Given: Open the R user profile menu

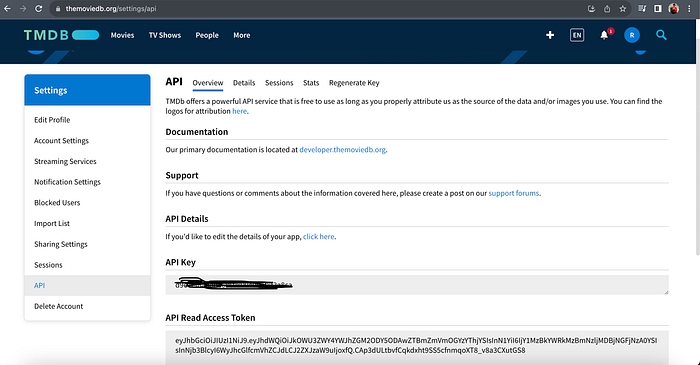Looking at the screenshot, I should (632, 35).
